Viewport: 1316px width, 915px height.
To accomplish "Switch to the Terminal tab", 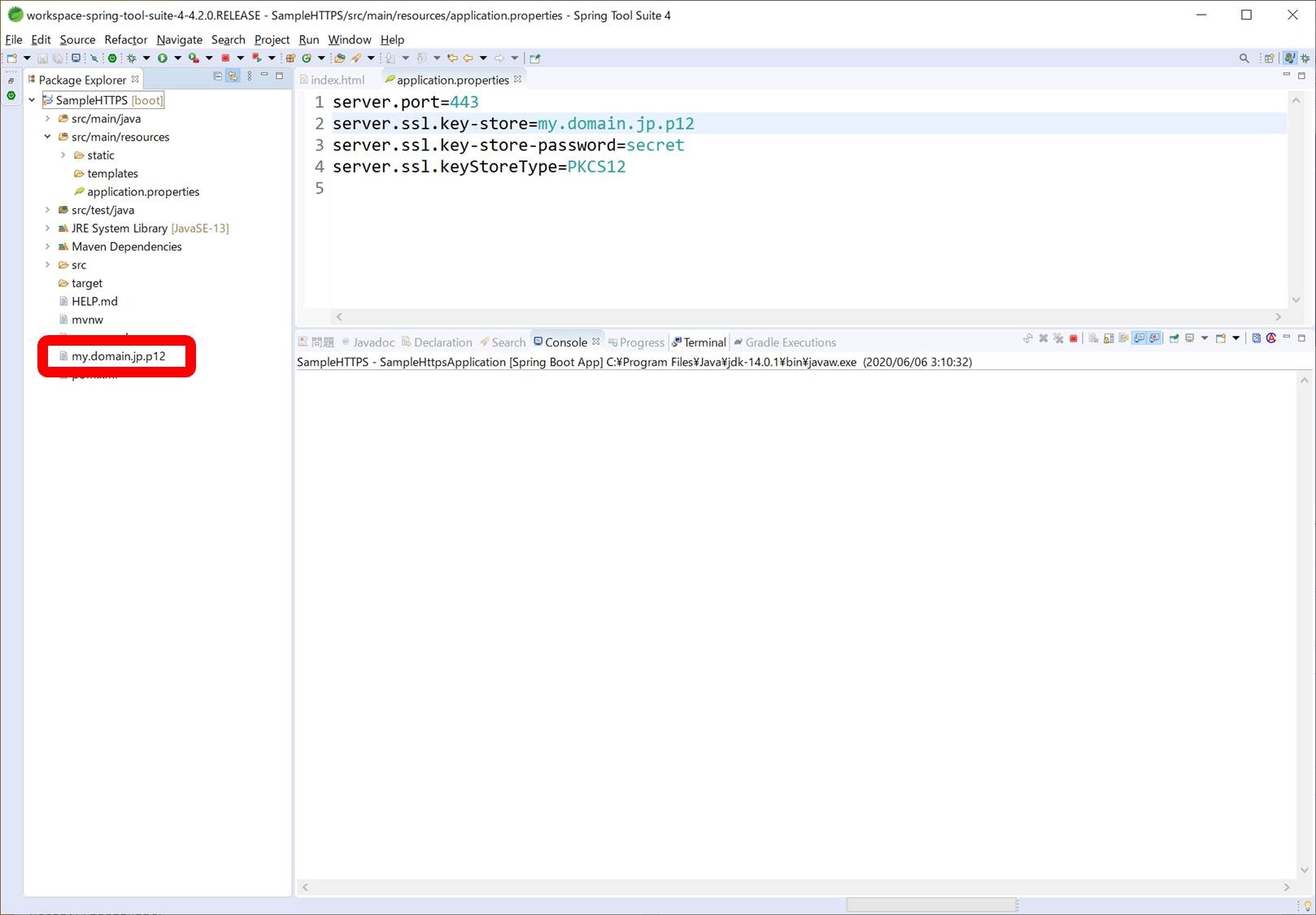I will pyautogui.click(x=699, y=342).
